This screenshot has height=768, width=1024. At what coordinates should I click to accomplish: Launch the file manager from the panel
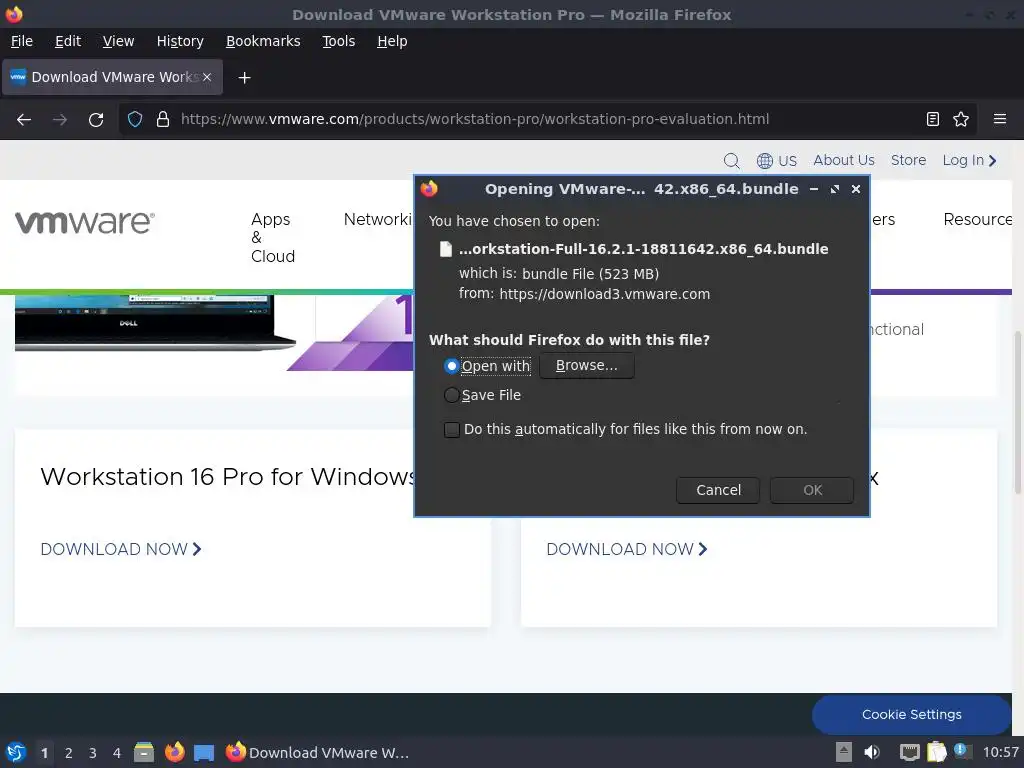tap(144, 752)
